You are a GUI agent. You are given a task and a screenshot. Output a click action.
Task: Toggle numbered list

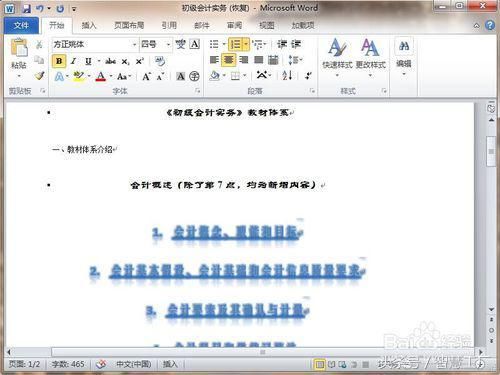236,44
